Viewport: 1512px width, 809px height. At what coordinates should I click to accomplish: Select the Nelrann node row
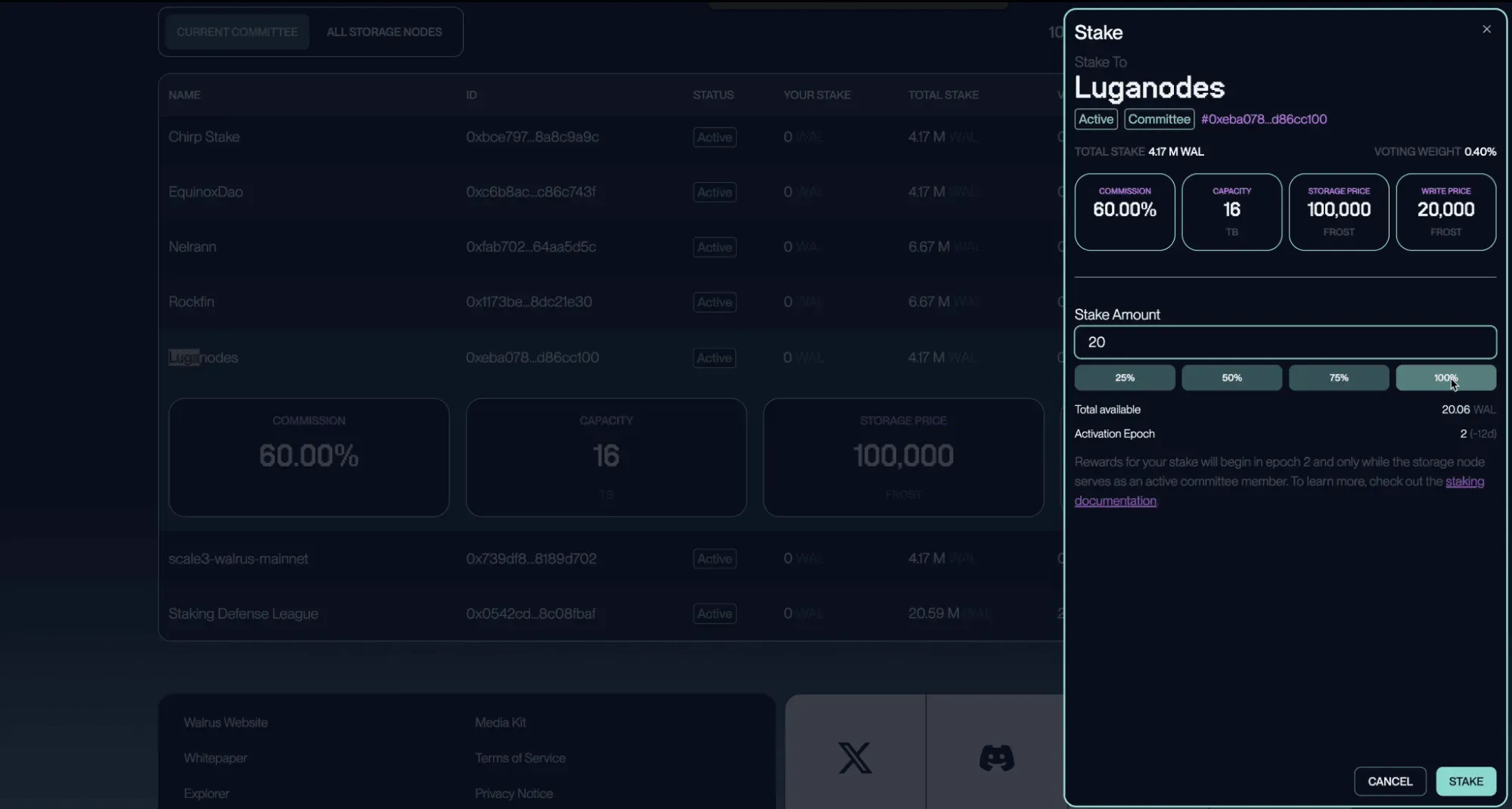[x=610, y=247]
